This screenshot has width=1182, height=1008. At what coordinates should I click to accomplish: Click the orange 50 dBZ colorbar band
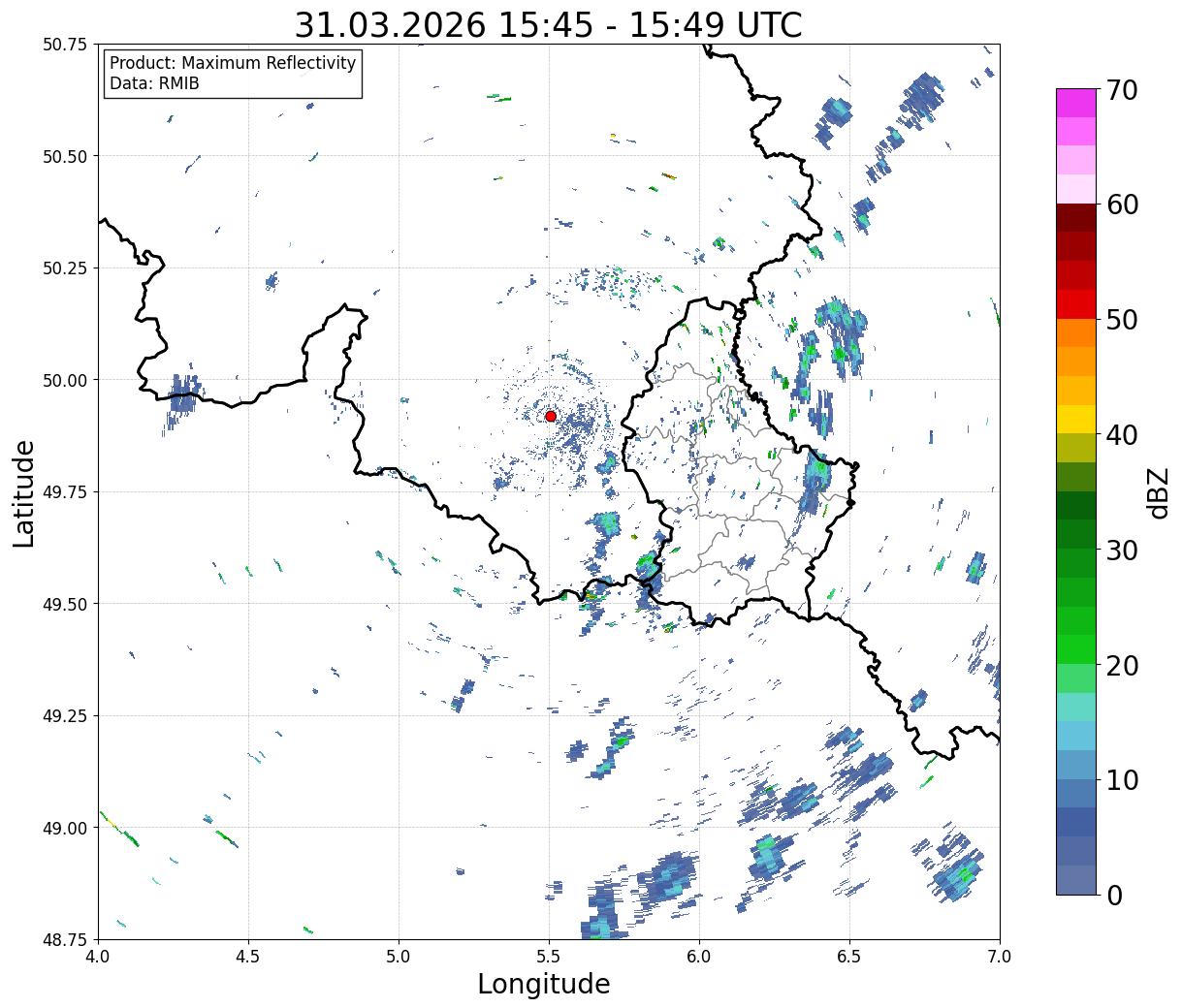[x=1076, y=332]
